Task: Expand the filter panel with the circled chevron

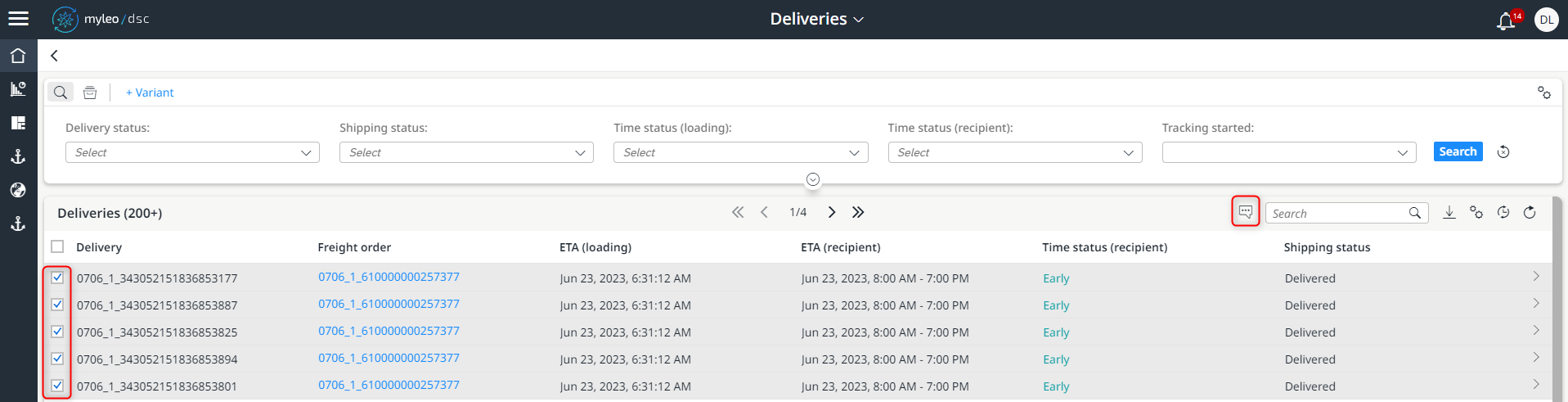Action: pos(813,179)
